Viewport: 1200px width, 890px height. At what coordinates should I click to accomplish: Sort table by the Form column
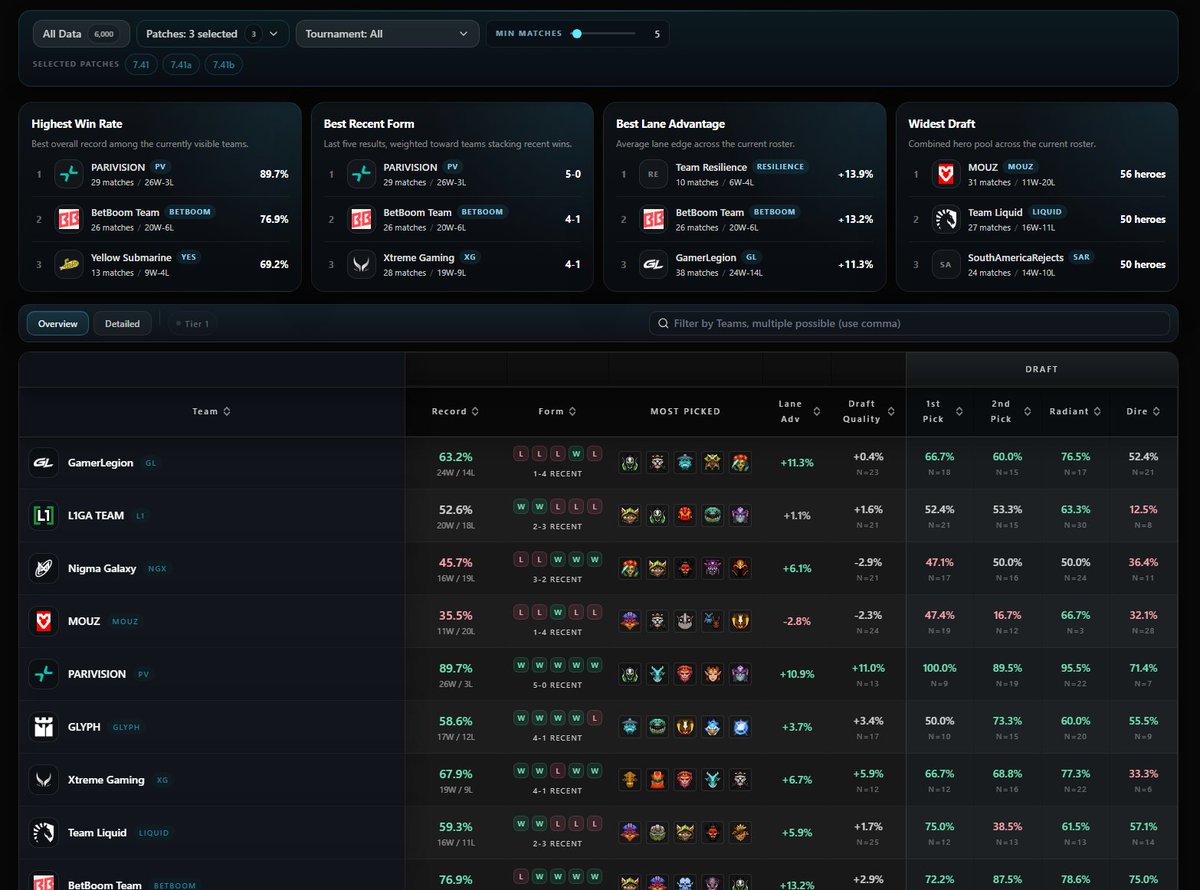pyautogui.click(x=556, y=411)
